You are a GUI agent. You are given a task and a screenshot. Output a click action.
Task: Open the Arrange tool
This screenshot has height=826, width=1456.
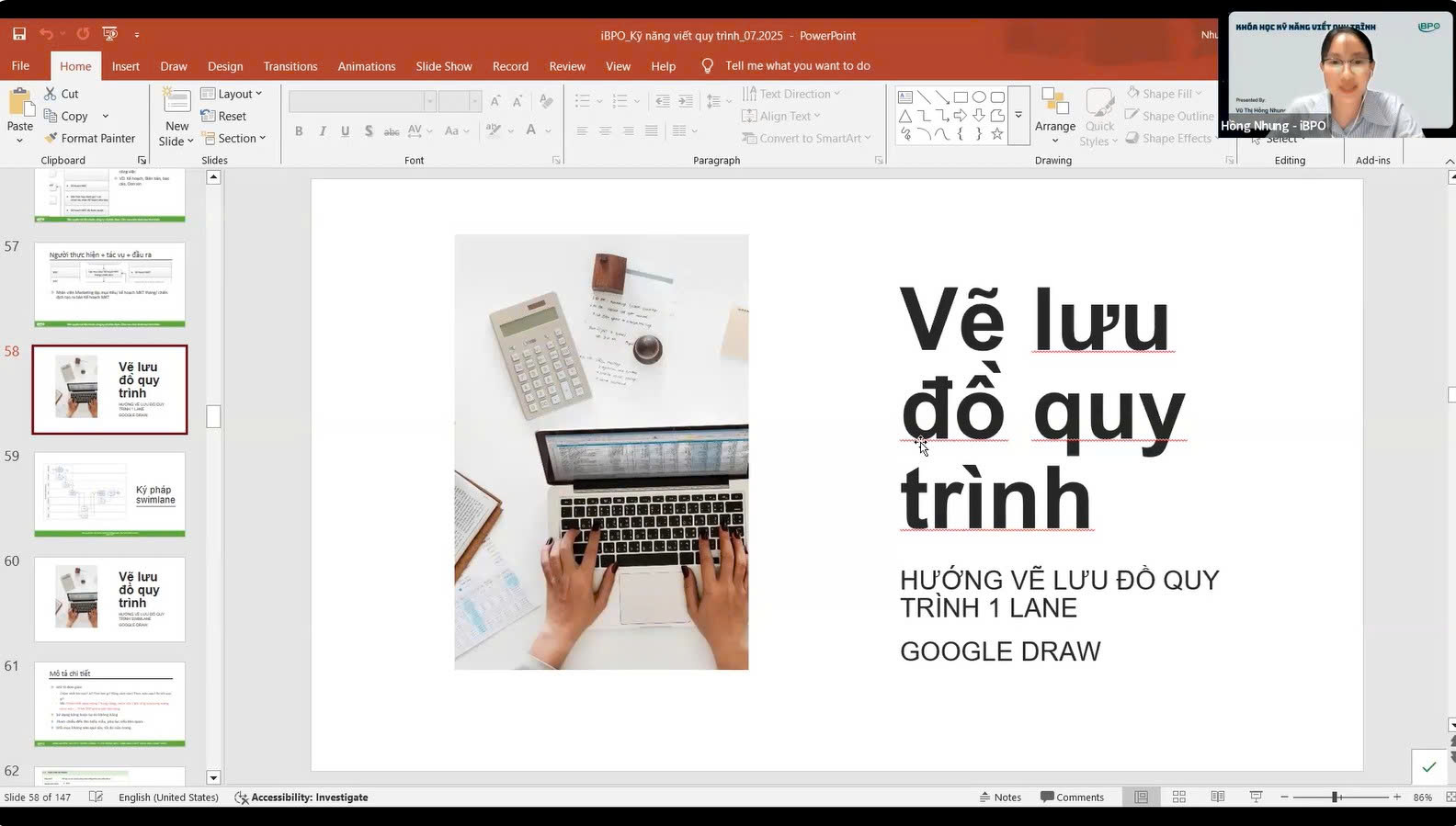click(1054, 114)
